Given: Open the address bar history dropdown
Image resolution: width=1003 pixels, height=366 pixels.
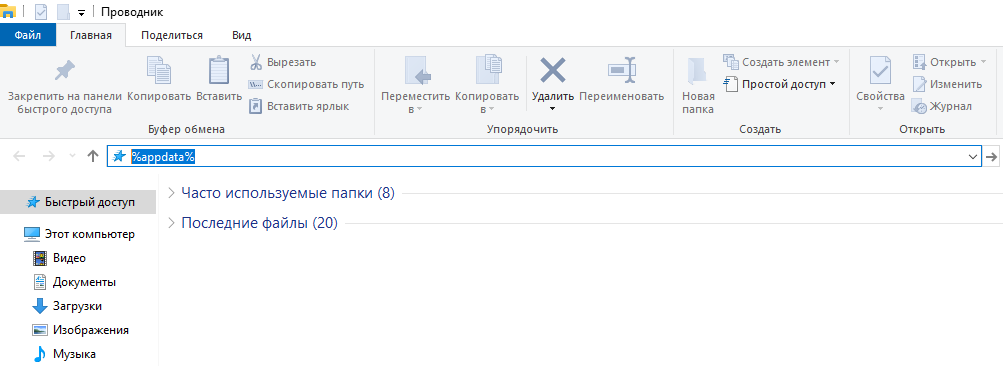Looking at the screenshot, I should coord(973,156).
